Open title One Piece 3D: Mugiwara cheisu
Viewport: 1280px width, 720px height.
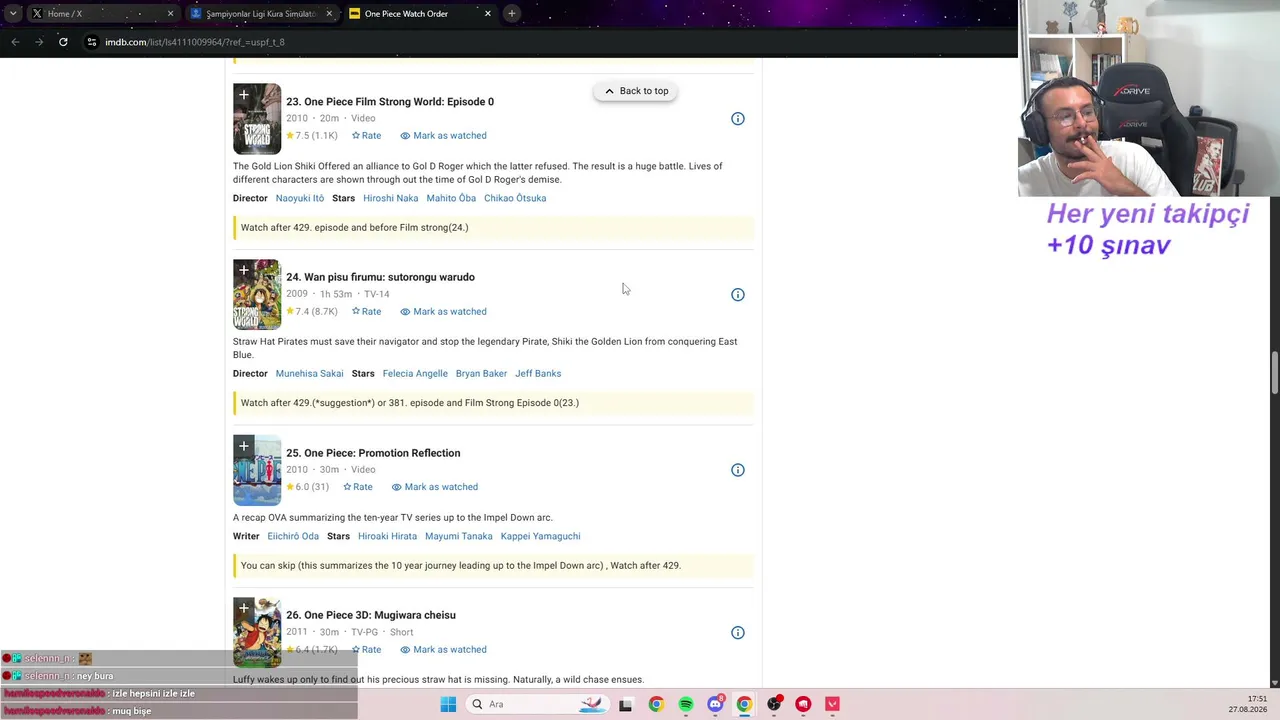tap(371, 615)
